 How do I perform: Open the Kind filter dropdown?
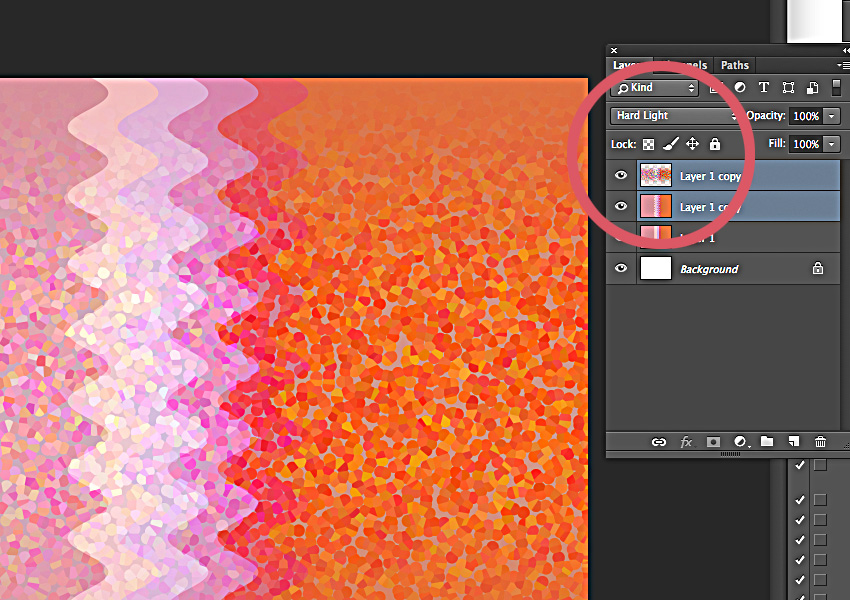click(x=653, y=87)
